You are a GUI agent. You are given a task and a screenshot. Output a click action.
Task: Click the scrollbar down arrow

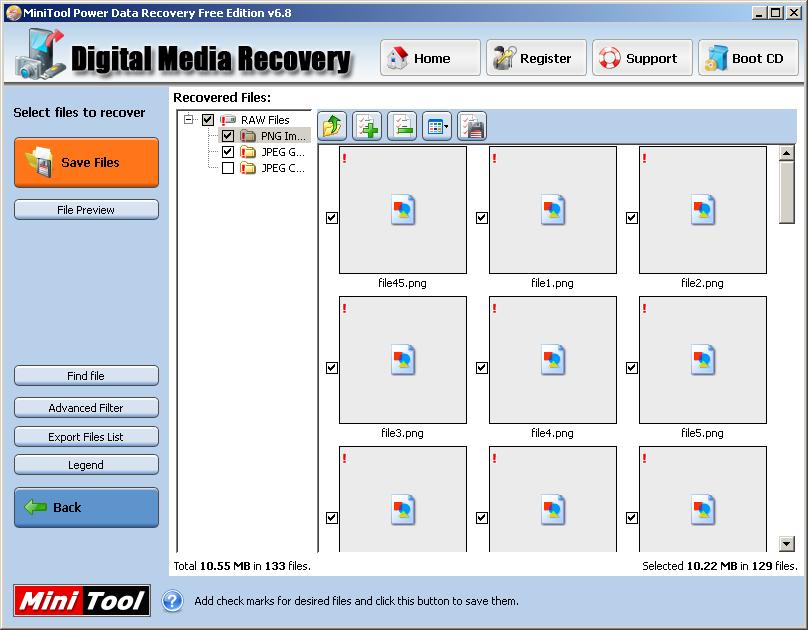[x=786, y=543]
